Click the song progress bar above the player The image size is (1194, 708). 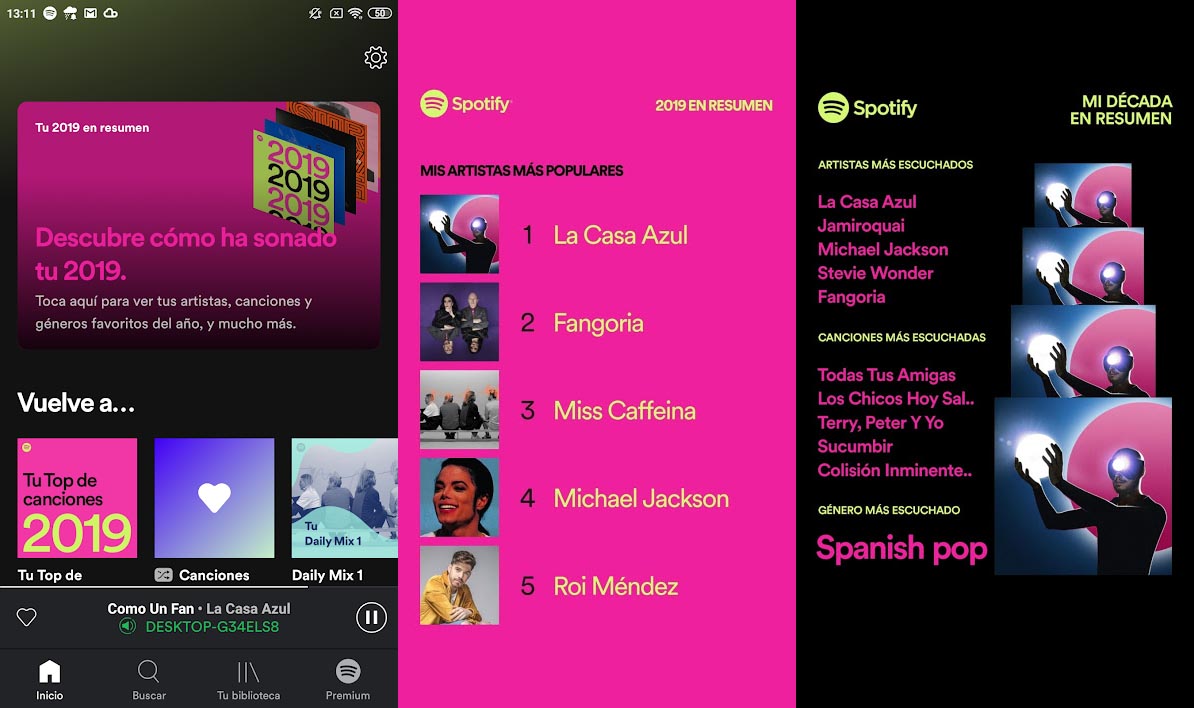coord(199,586)
